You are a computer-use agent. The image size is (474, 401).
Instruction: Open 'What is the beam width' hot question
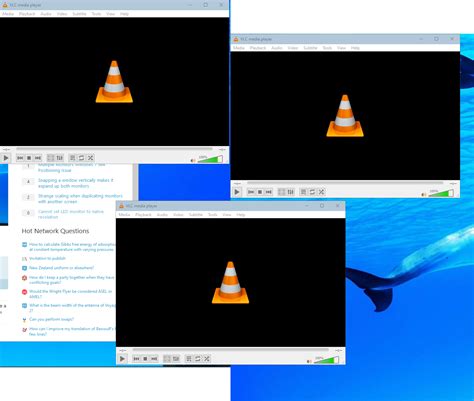(72, 308)
